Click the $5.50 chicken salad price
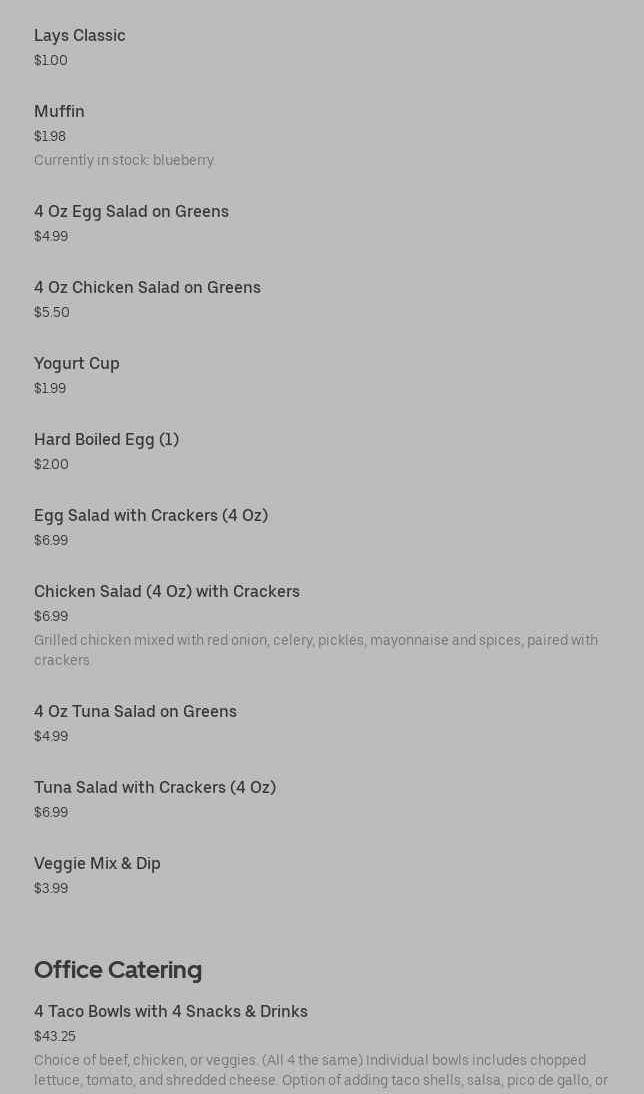Viewport: 644px width, 1094px height. 52,312
